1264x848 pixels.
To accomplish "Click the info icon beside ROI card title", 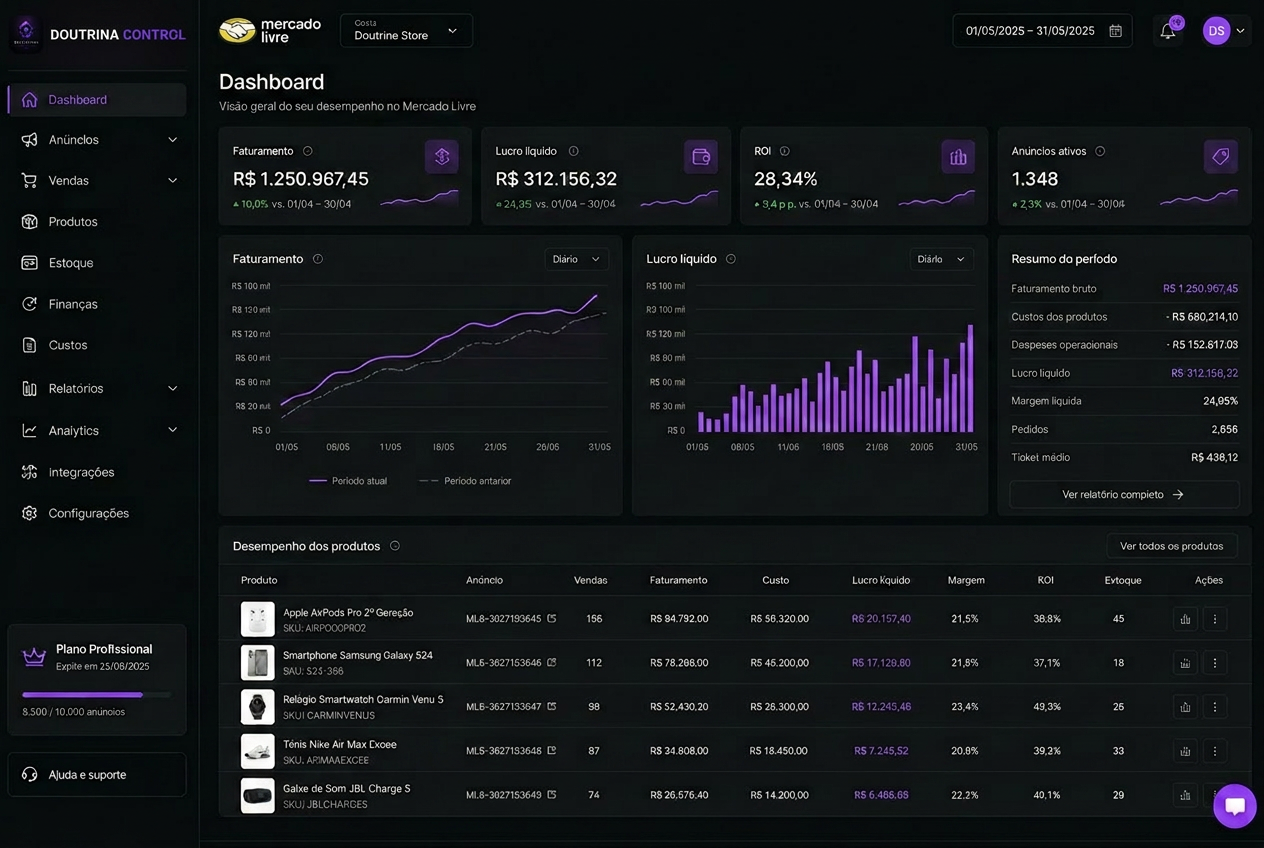I will point(785,151).
